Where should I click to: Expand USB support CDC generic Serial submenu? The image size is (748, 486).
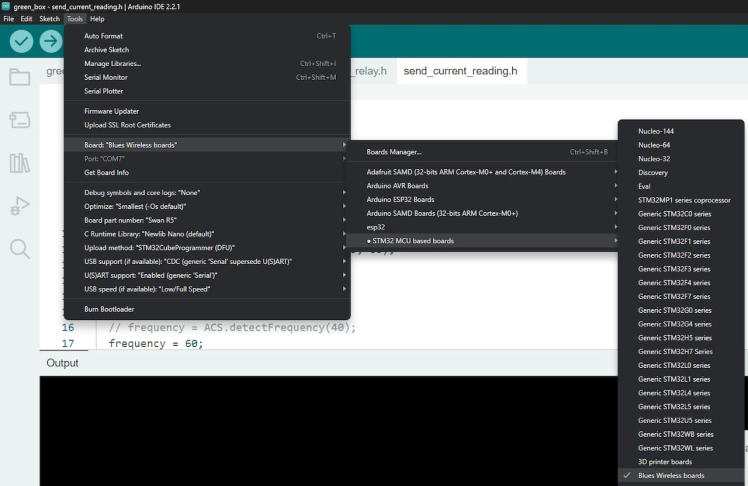207,261
